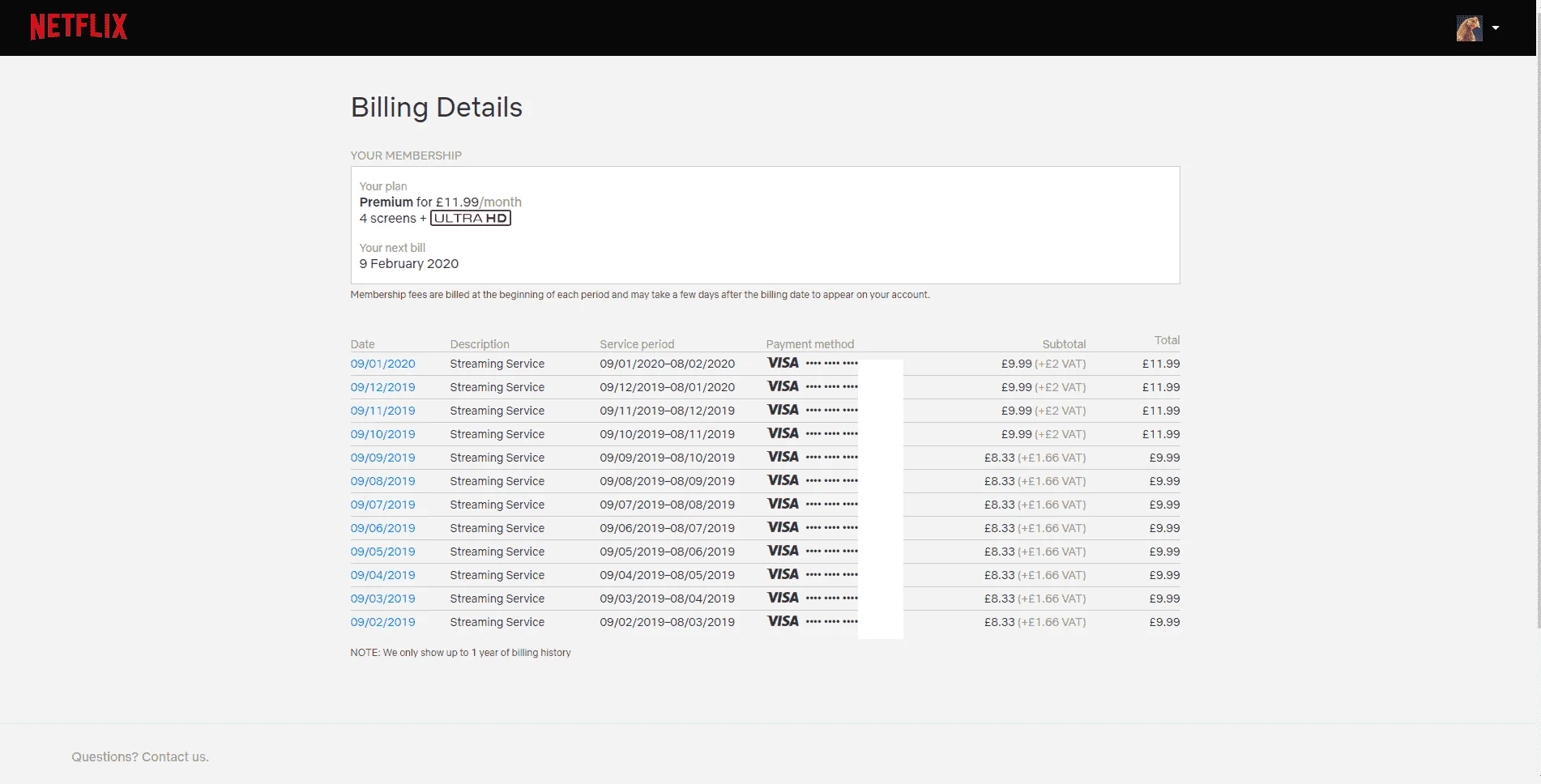The height and width of the screenshot is (784, 1541).
Task: Click the Billing Details heading
Action: point(436,107)
